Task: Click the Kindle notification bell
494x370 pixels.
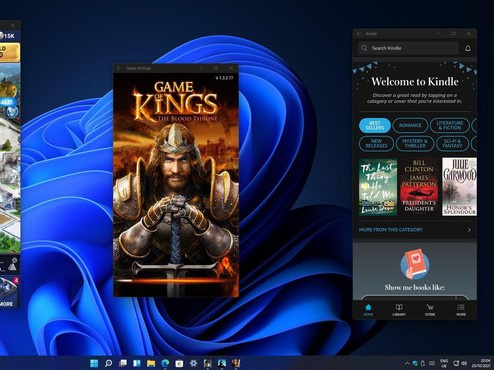Action: click(468, 48)
